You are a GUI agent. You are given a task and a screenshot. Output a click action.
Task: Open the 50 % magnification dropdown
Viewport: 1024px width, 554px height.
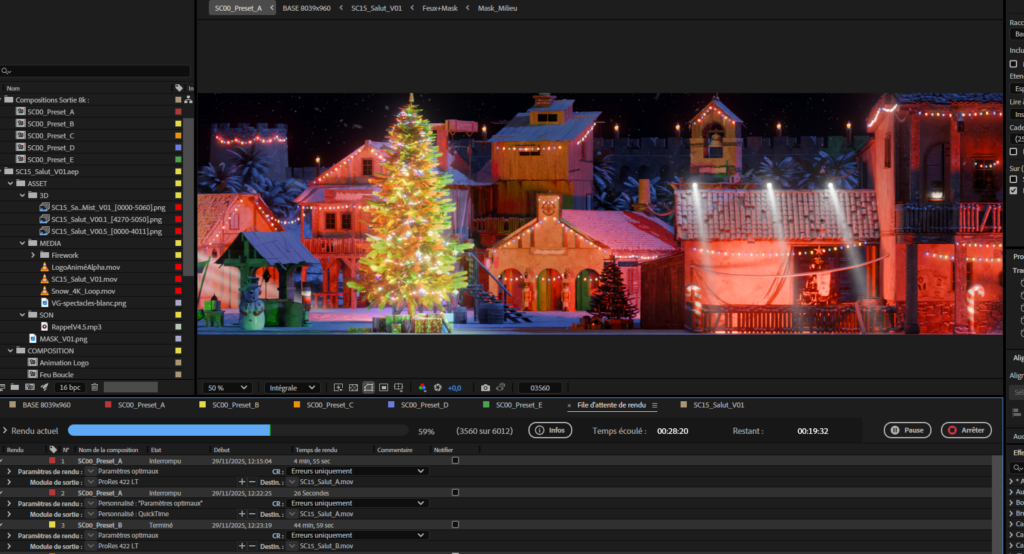pos(228,387)
